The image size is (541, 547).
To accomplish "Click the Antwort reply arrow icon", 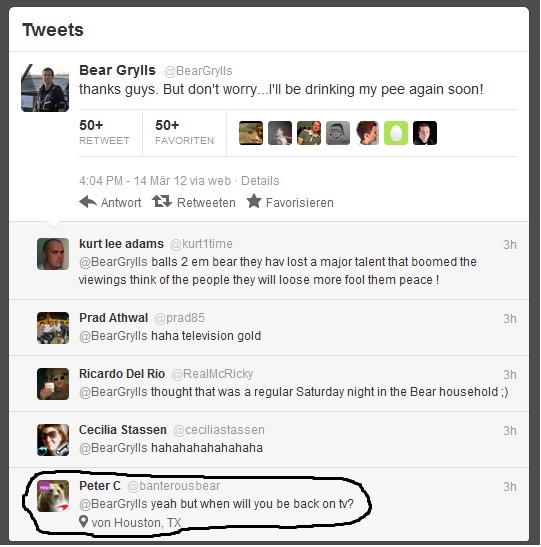I will point(88,202).
